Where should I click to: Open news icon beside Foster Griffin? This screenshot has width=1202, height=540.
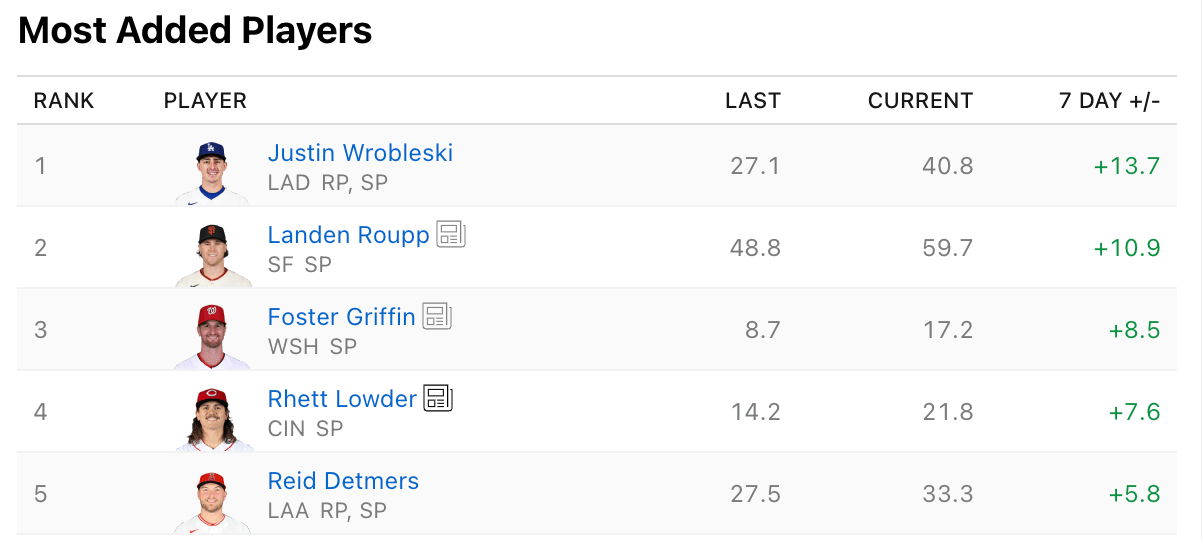point(437,317)
